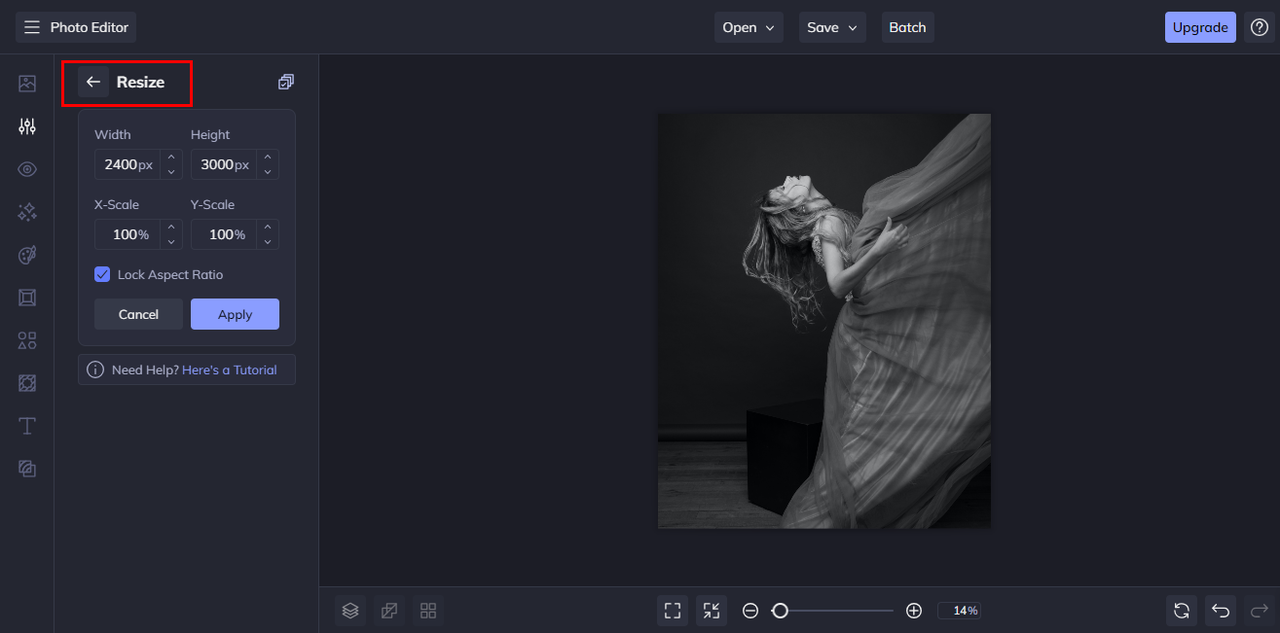Viewport: 1280px width, 633px height.
Task: Apply the resize
Action: [235, 314]
